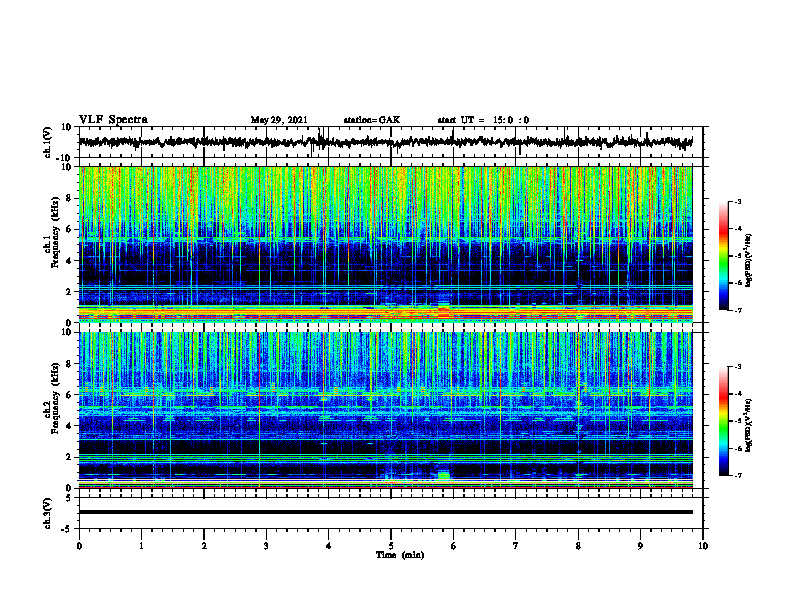Click the "-3" label on ch.1 color bar
Image resolution: width=792 pixels, height=612 pixels.
[x=737, y=201]
